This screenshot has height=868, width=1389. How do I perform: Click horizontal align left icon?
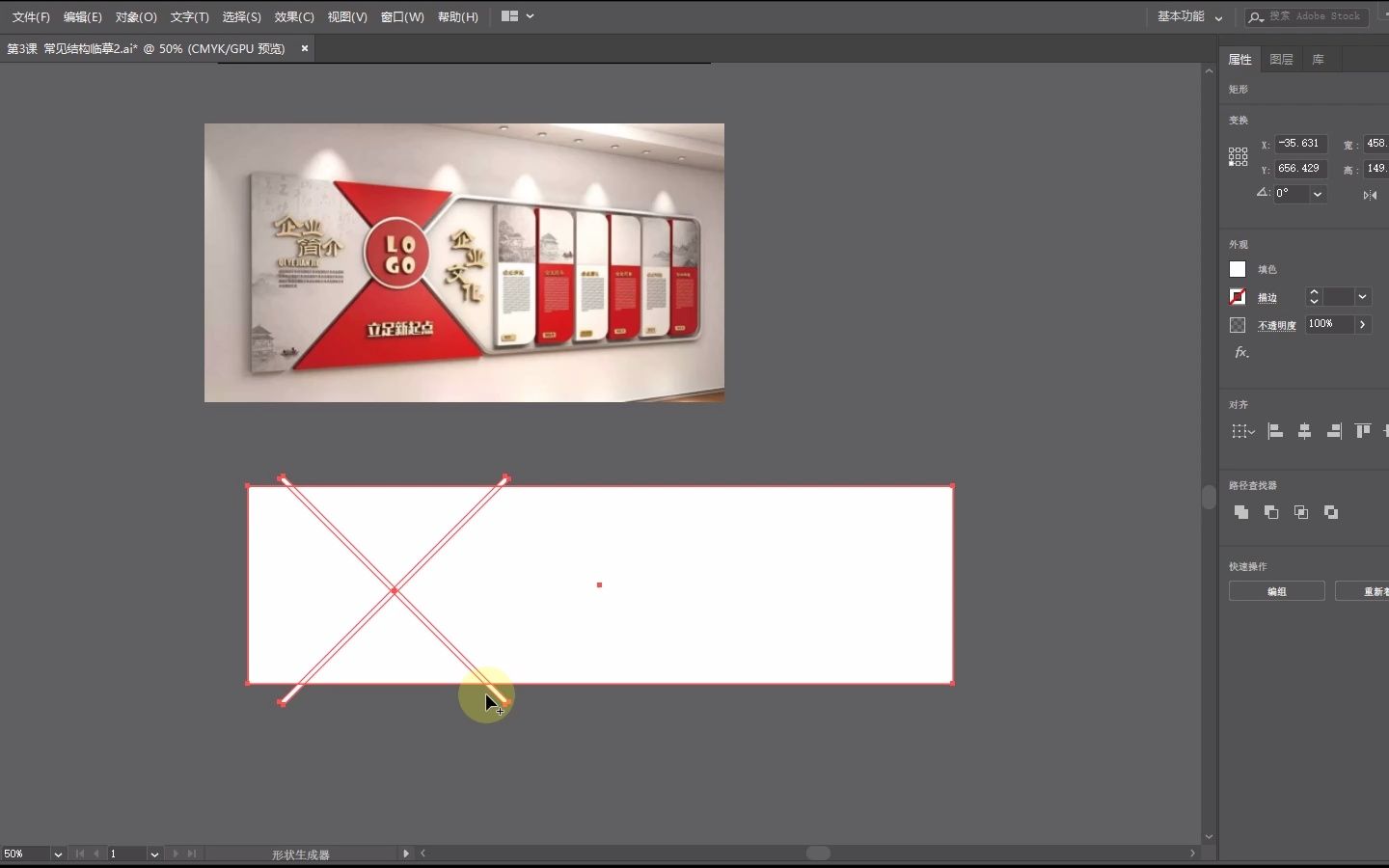(1275, 431)
